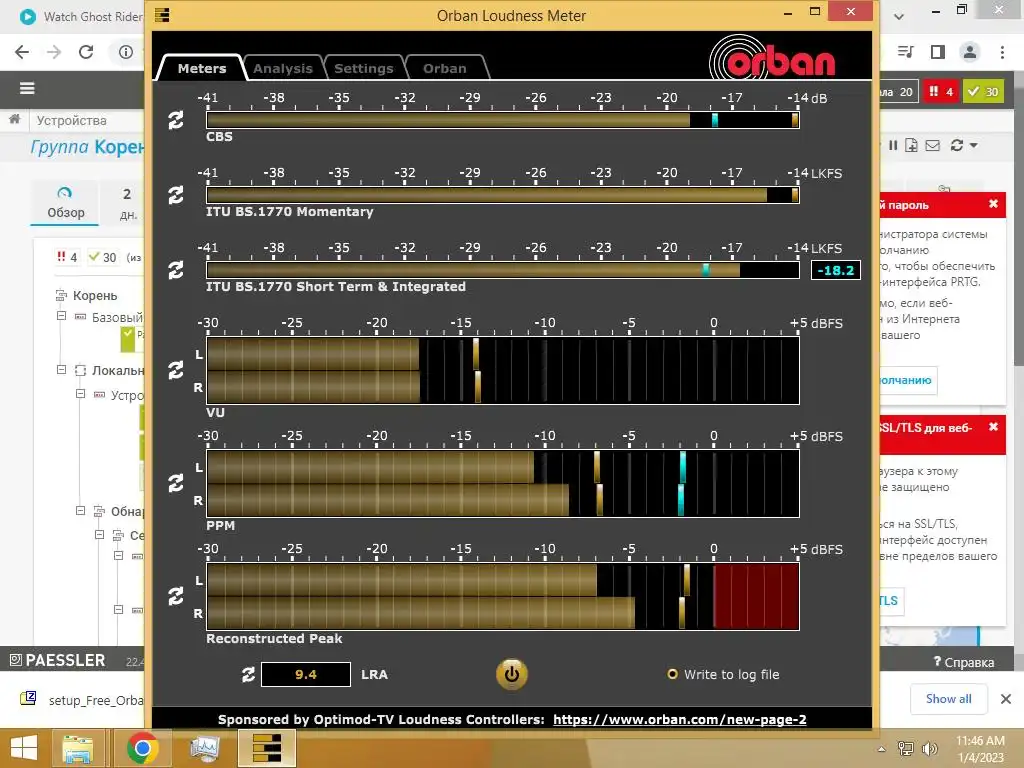Reset the LRA value with refresh icon
The width and height of the screenshot is (1024, 768).
pos(248,675)
